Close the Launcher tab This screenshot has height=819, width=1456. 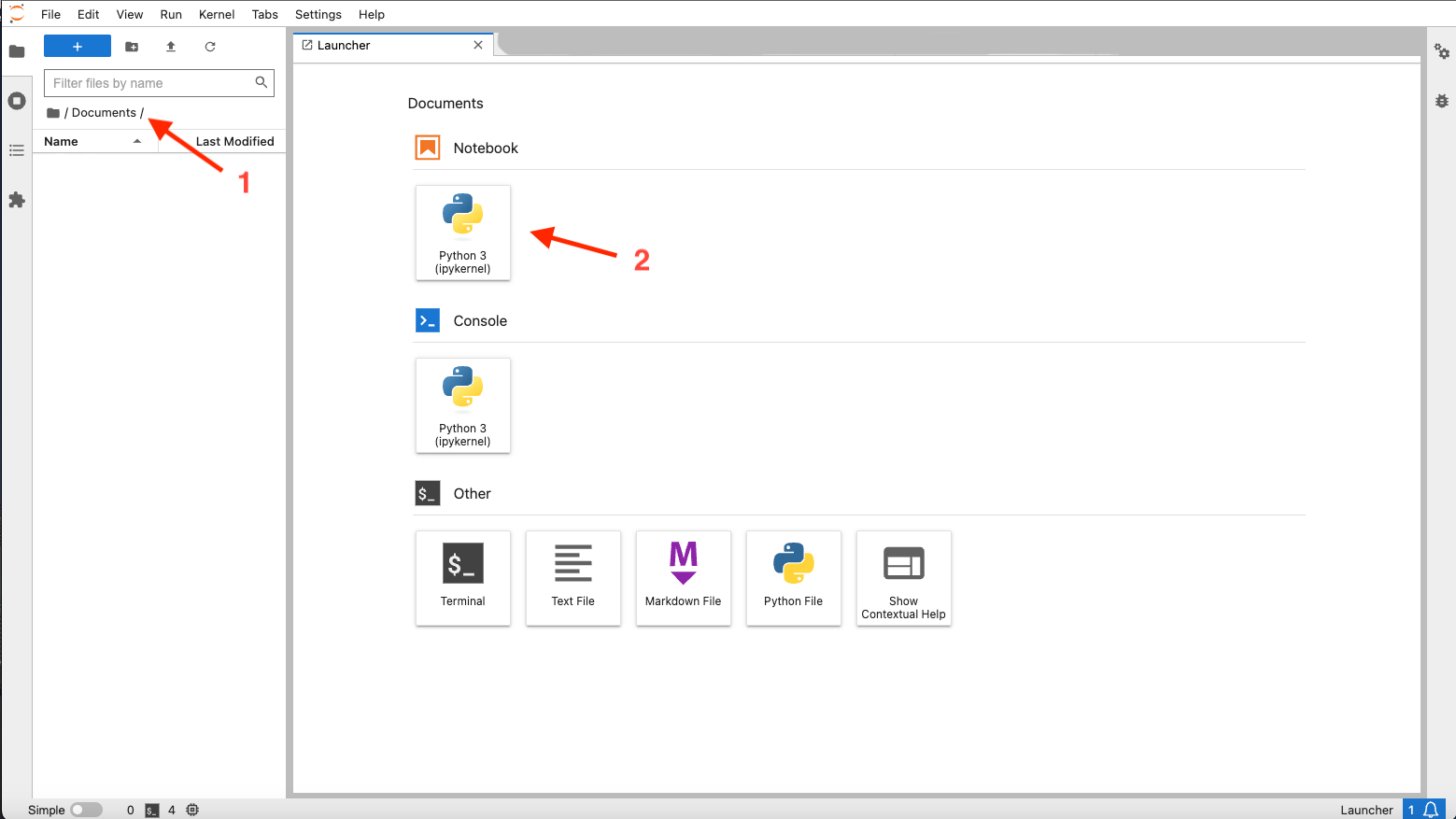click(478, 45)
